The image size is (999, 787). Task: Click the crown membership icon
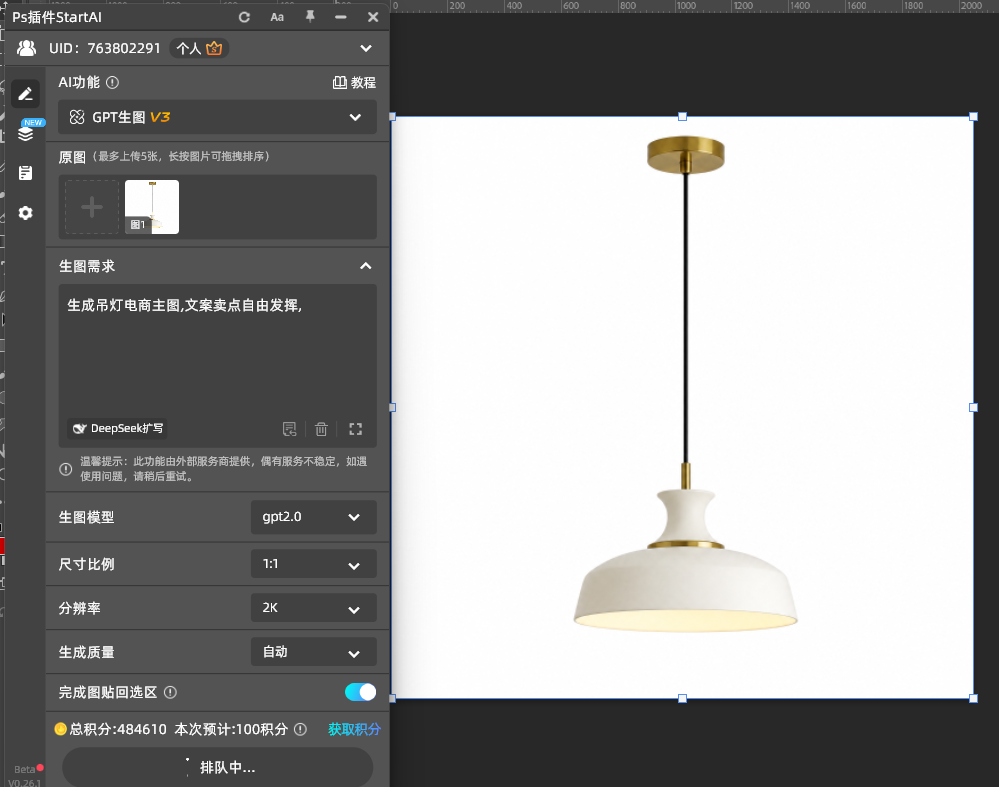pos(215,48)
